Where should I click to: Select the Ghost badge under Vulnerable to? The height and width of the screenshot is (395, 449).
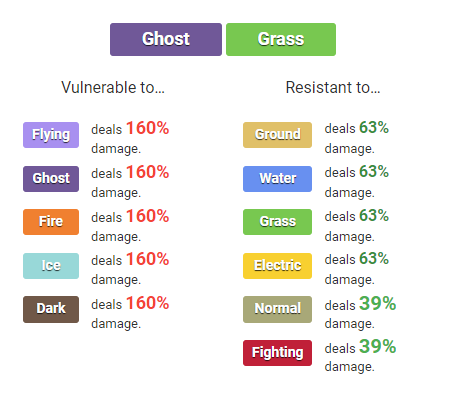tap(51, 179)
